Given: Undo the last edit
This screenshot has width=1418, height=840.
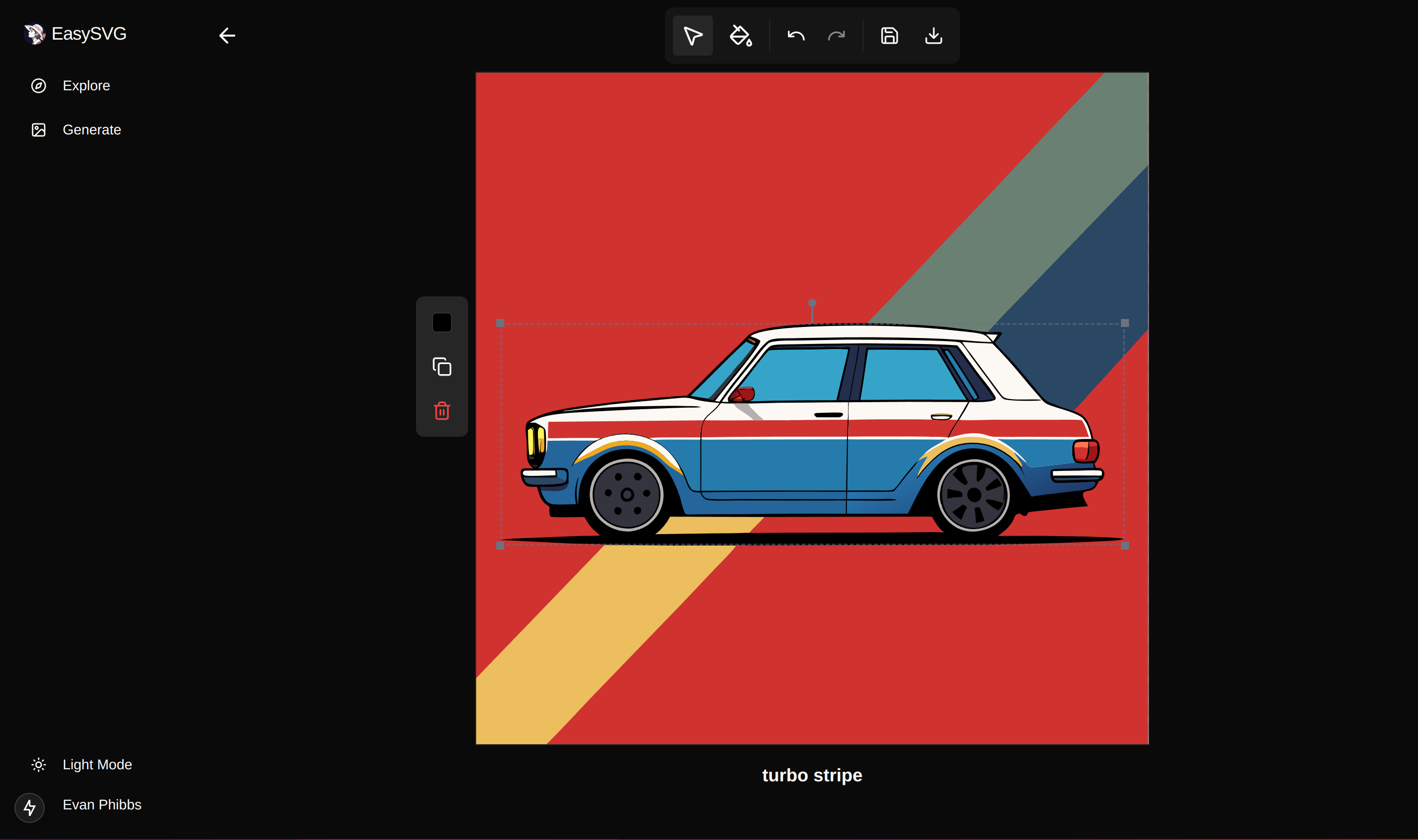Looking at the screenshot, I should coord(796,36).
